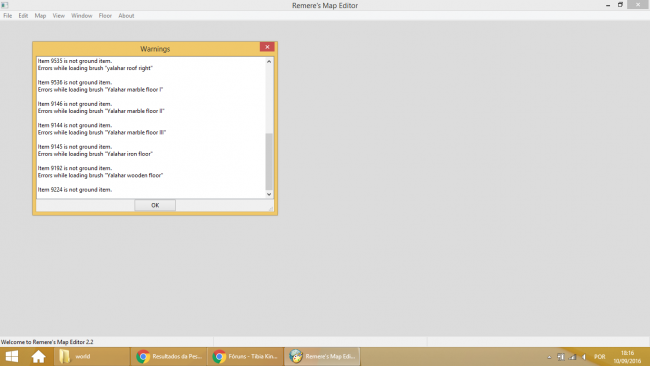650x366 pixels.
Task: Switch to the Chrome "Resultados da Pes..." window
Action: (x=169, y=356)
